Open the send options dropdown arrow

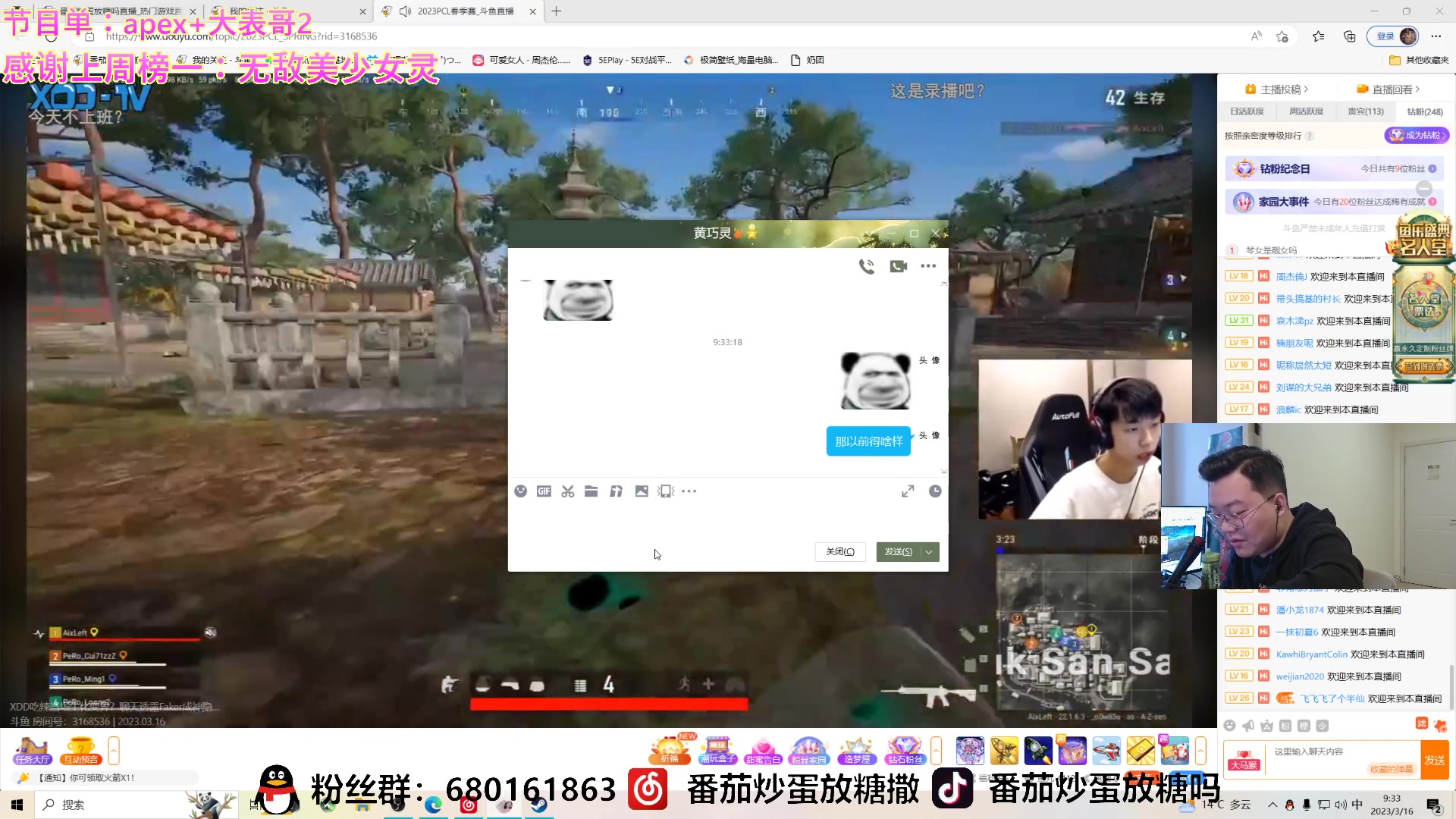(930, 552)
